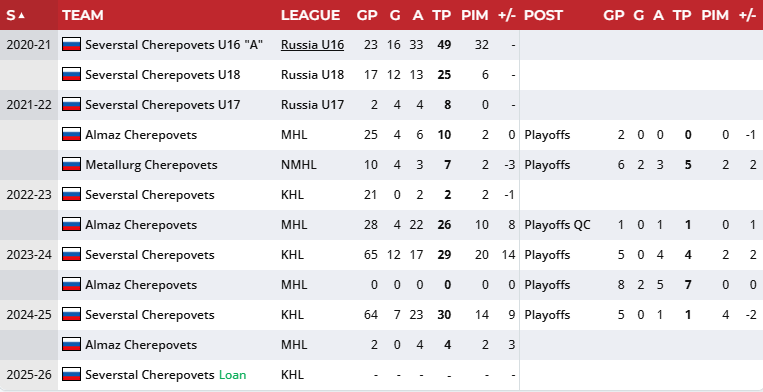Open Severstal Cherepovets U16 "A" team page
The height and width of the screenshot is (392, 763).
pos(174,45)
